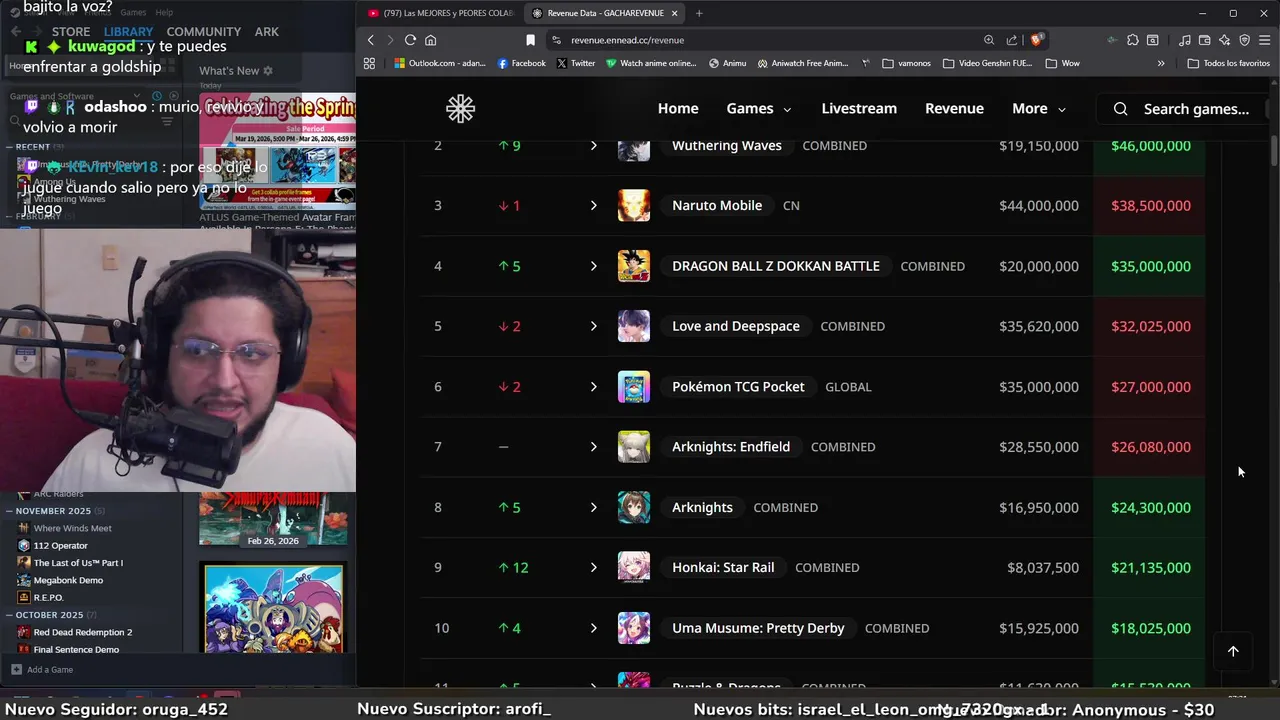Open the Home nav item
This screenshot has width=1280, height=720.
[x=678, y=109]
